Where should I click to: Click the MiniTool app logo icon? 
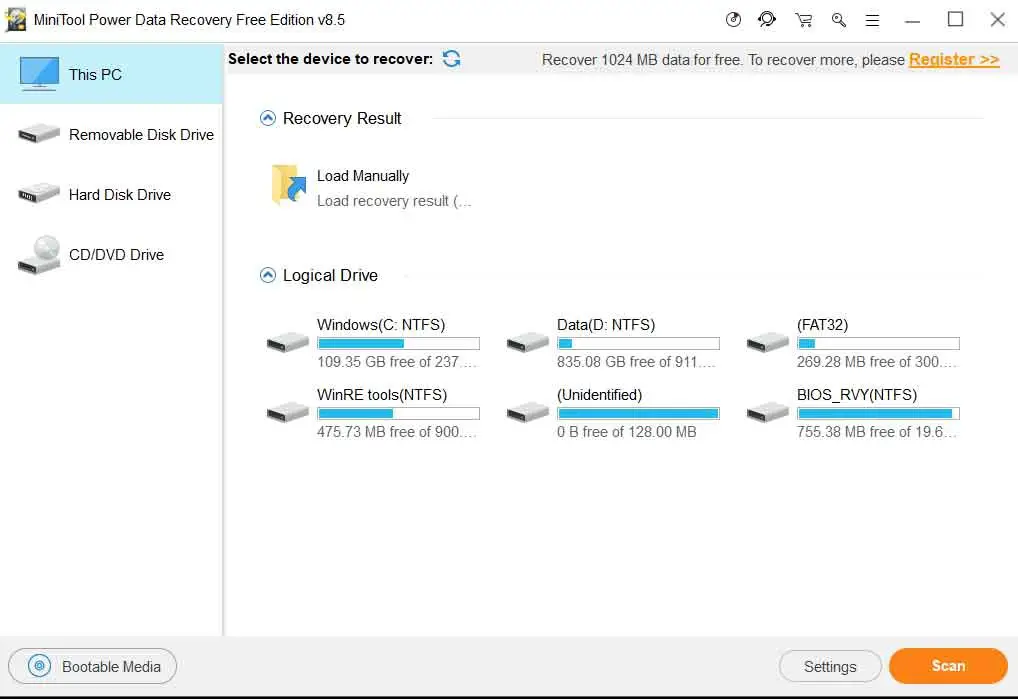pos(16,19)
